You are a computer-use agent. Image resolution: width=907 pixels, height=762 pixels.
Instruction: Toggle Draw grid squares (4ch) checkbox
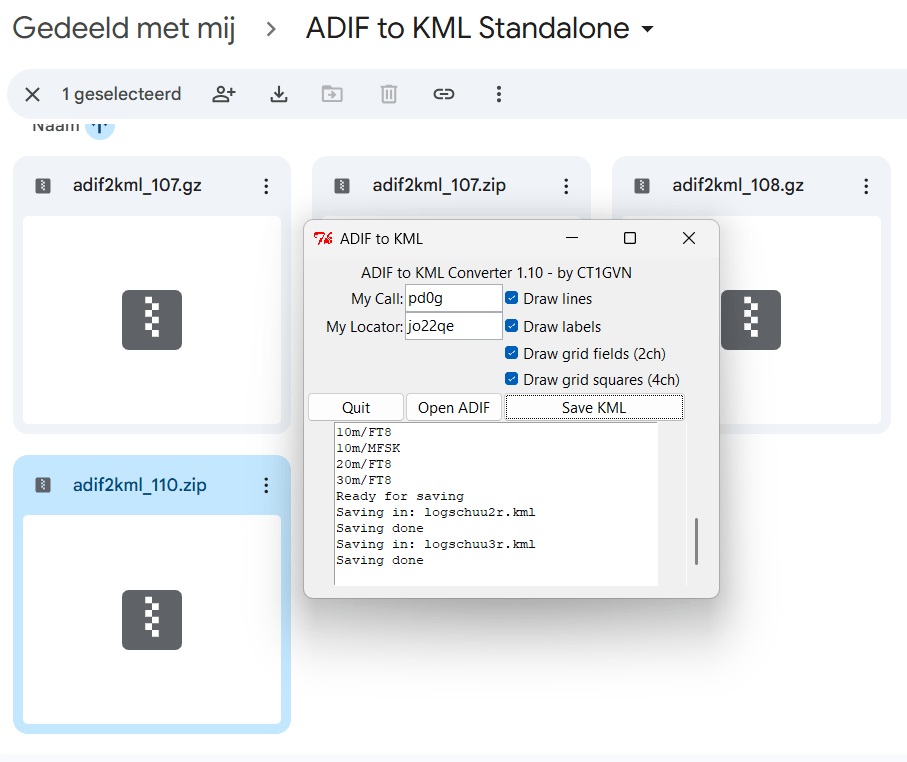(512, 380)
